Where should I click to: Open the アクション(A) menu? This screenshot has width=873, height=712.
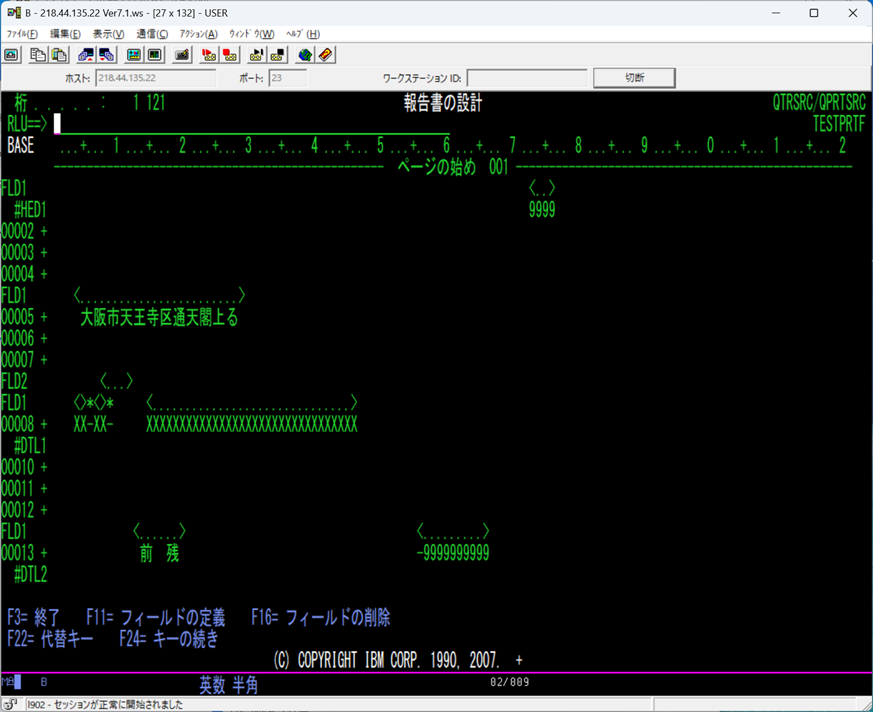pyautogui.click(x=198, y=34)
